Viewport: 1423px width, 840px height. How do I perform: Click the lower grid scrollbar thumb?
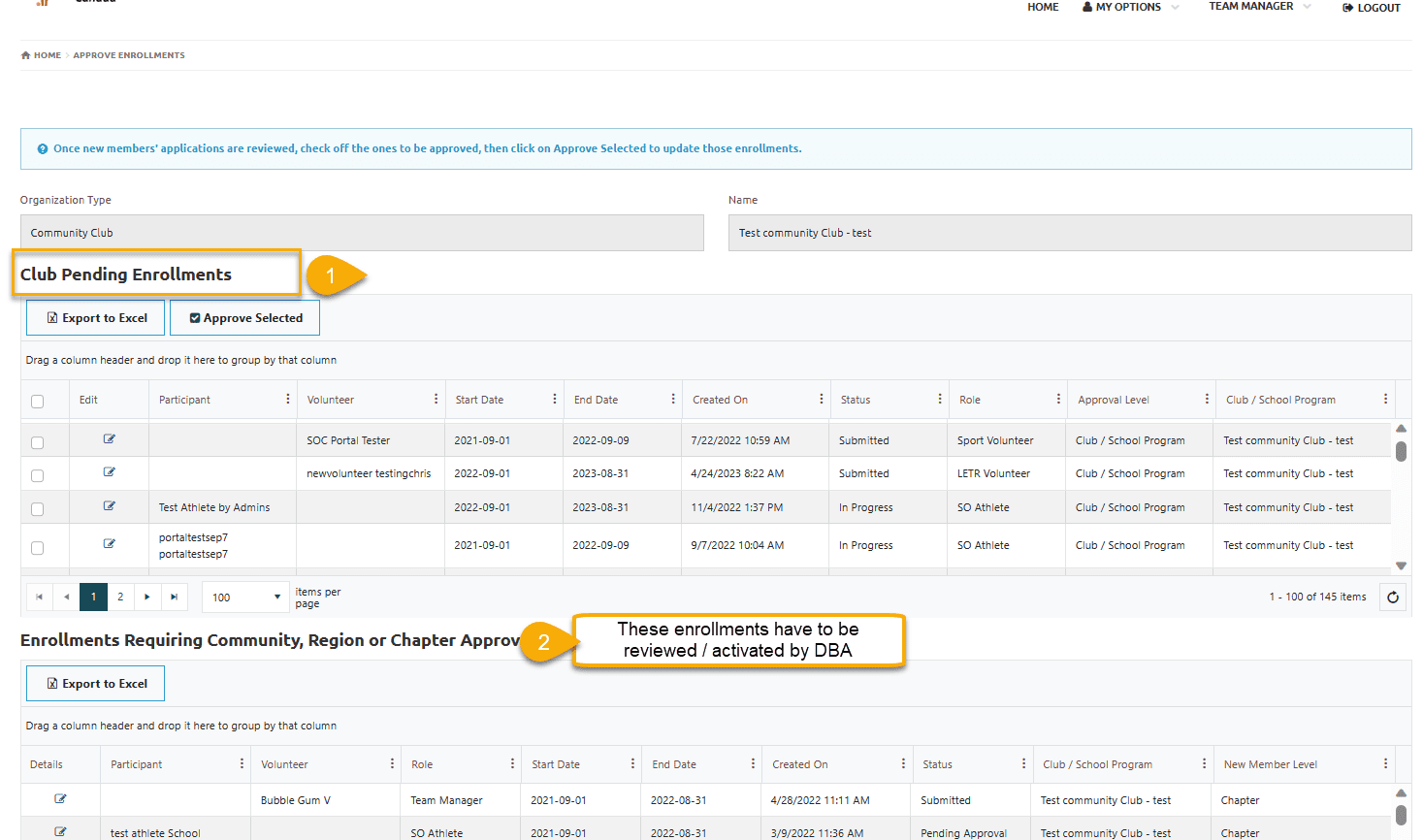point(1401,815)
